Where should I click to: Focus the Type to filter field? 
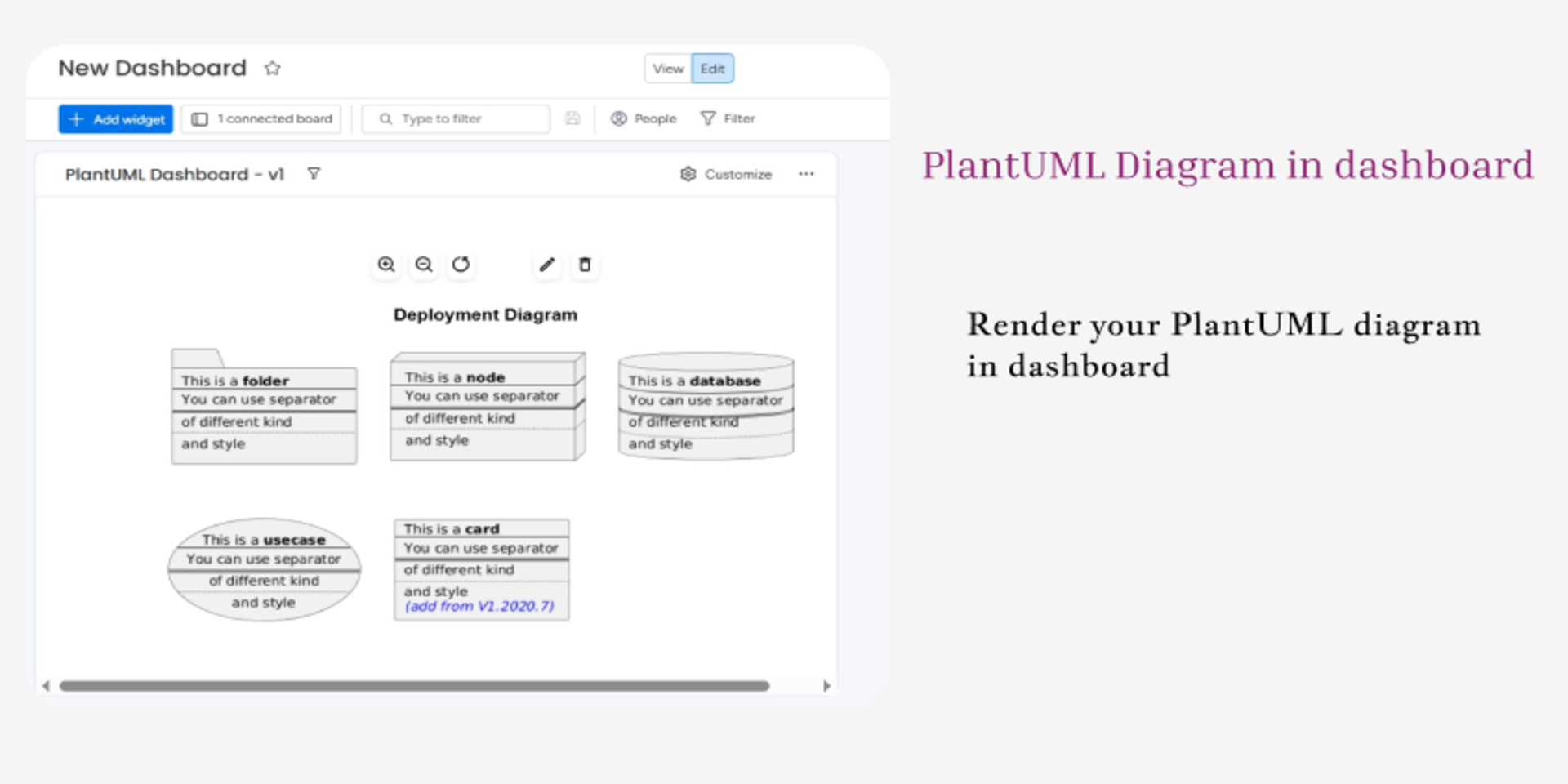click(456, 119)
